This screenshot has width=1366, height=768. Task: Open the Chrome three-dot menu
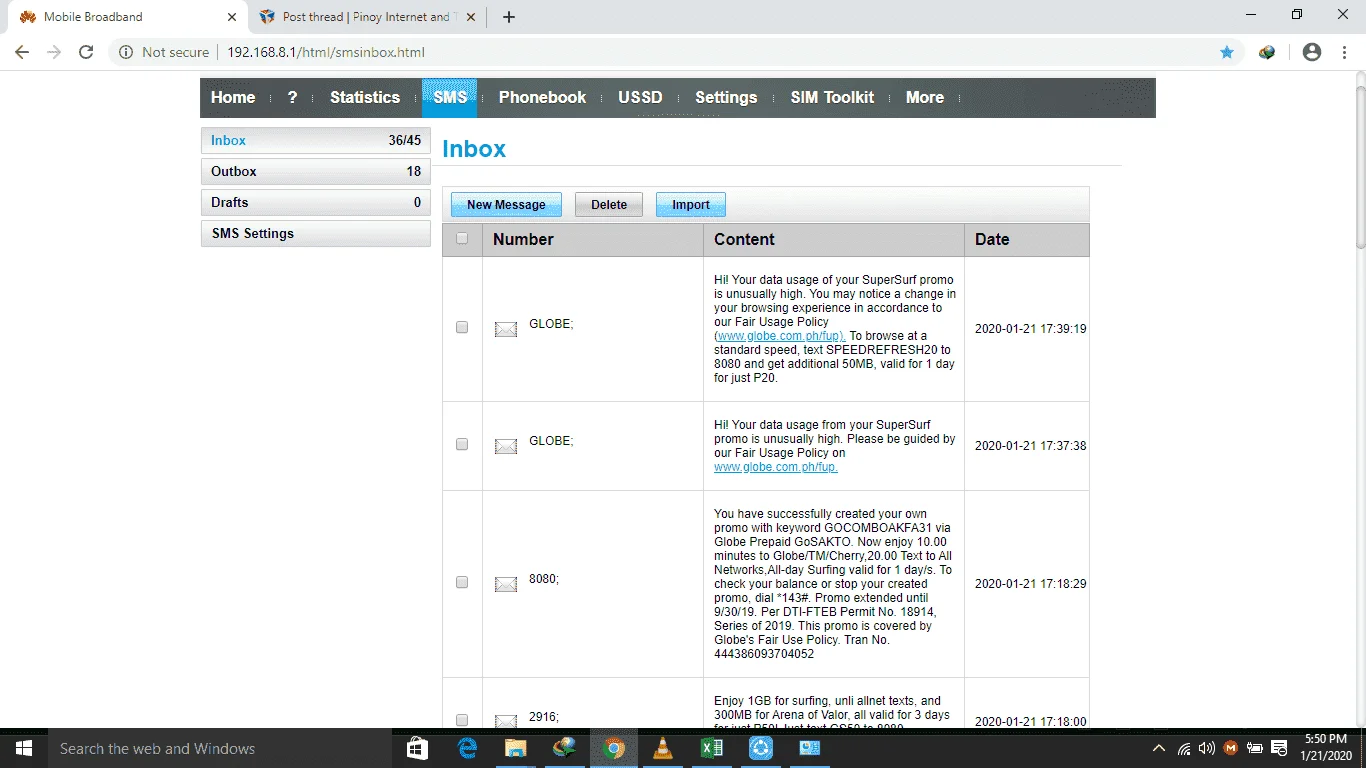click(1343, 52)
